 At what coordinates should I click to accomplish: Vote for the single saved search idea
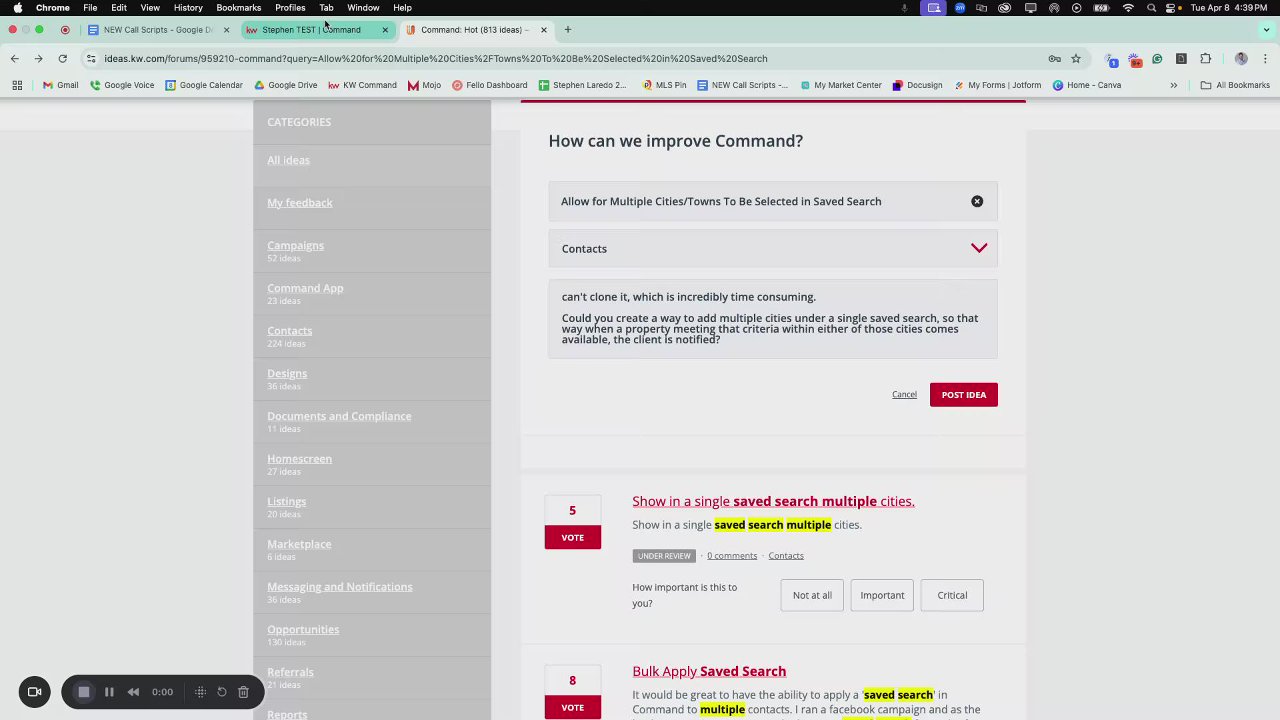[x=572, y=537]
